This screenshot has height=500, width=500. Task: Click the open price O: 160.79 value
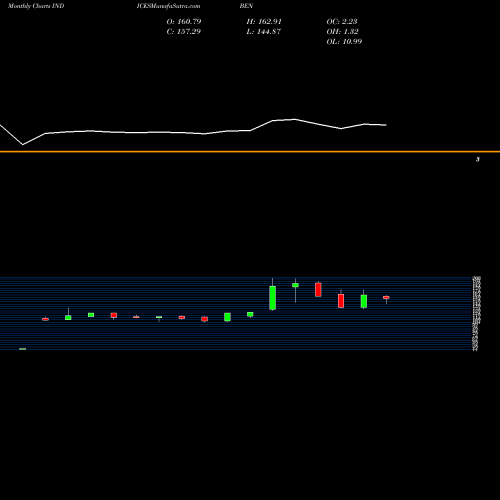[184, 21]
